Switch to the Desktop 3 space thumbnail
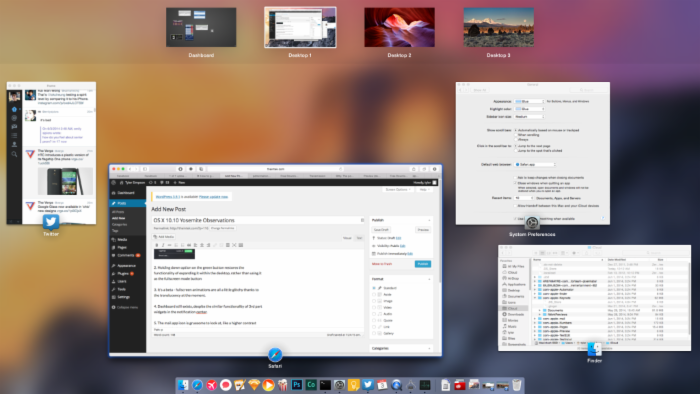This screenshot has height=394, width=700. pyautogui.click(x=498, y=27)
